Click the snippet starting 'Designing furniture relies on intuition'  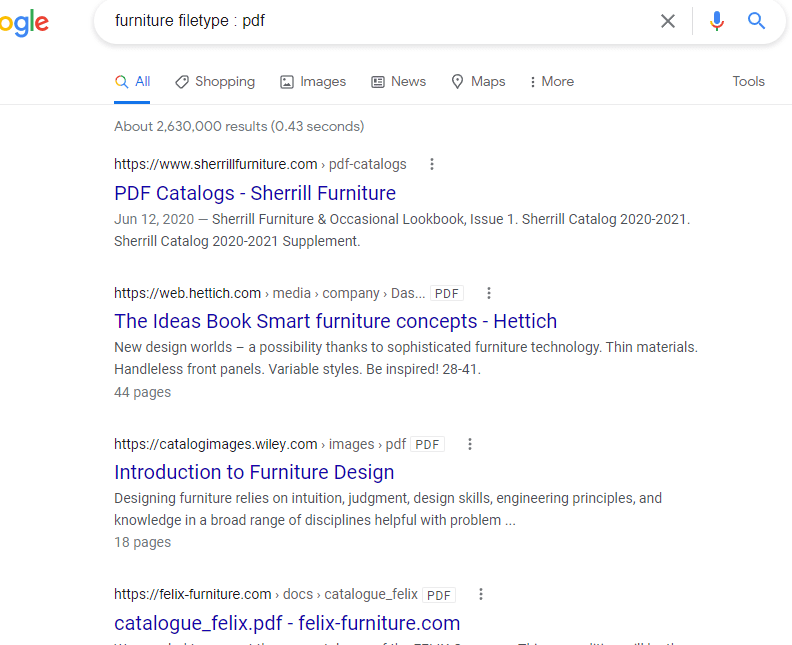[388, 509]
